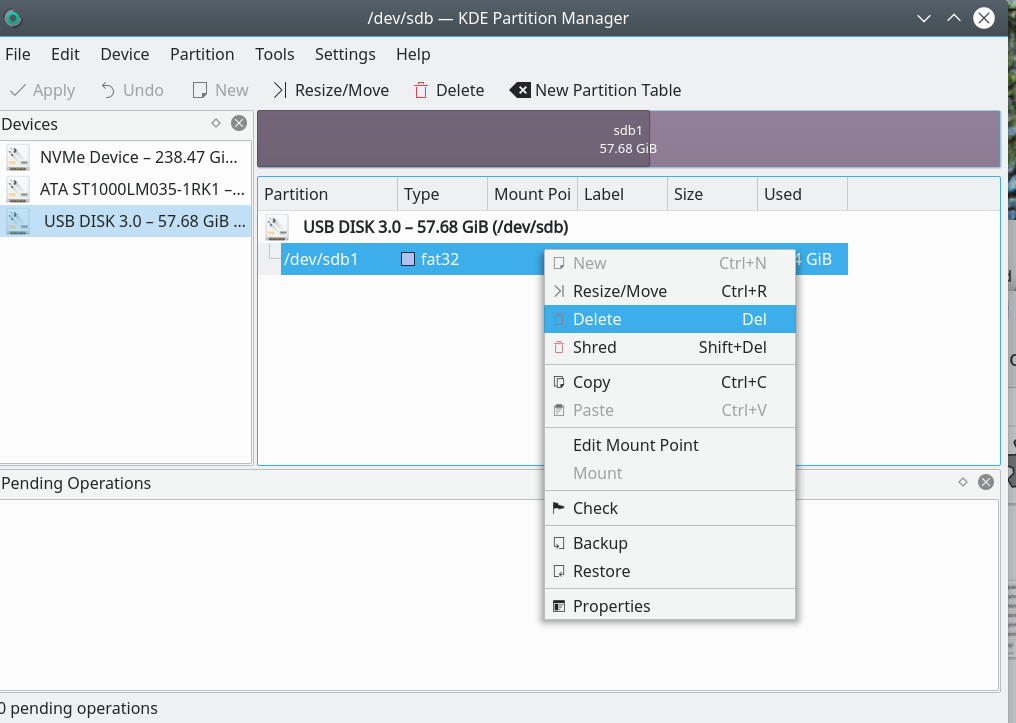Click the KDE Partition Manager window icon

coord(12,18)
